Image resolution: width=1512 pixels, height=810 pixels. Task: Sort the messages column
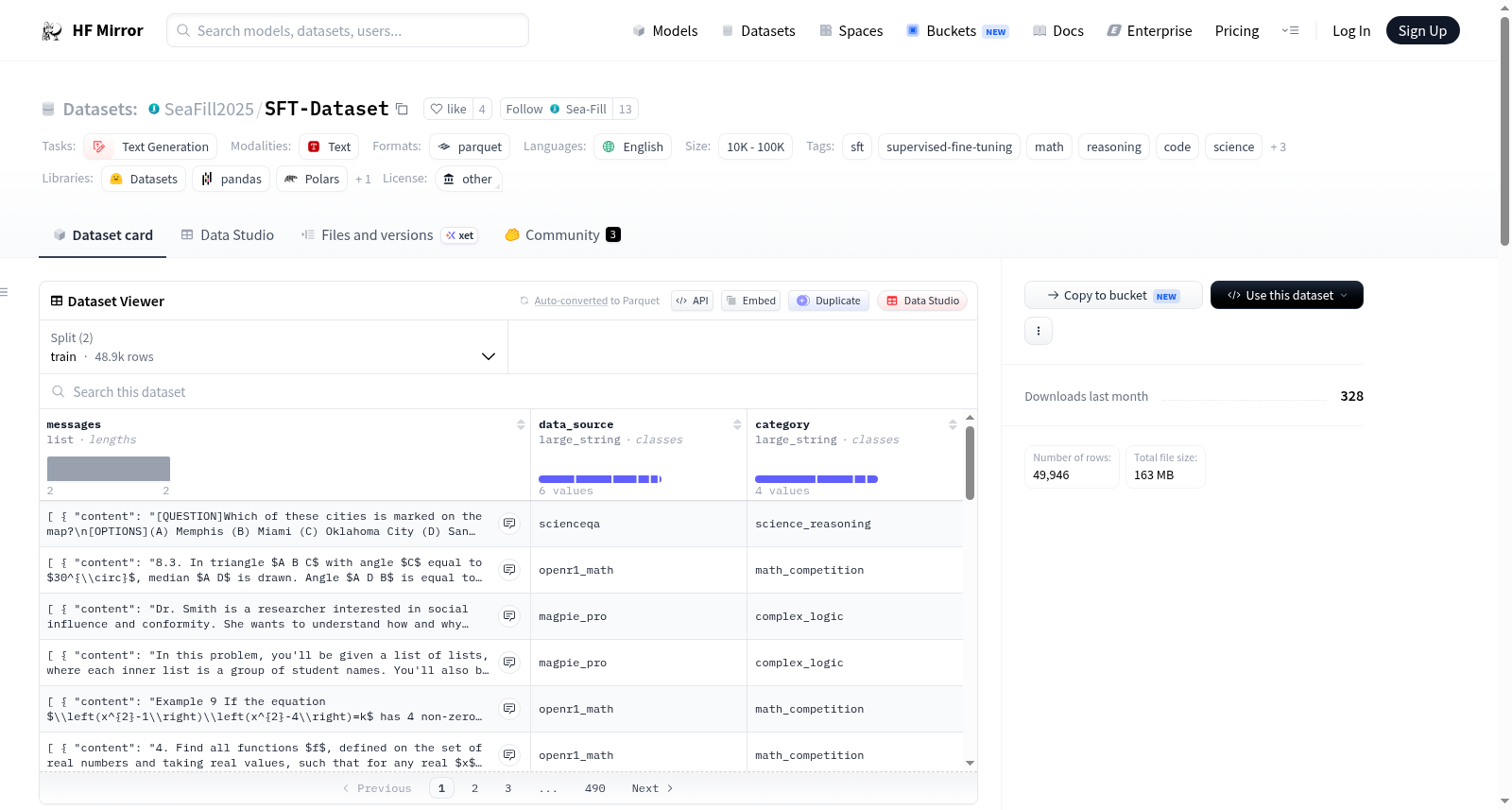(x=521, y=425)
